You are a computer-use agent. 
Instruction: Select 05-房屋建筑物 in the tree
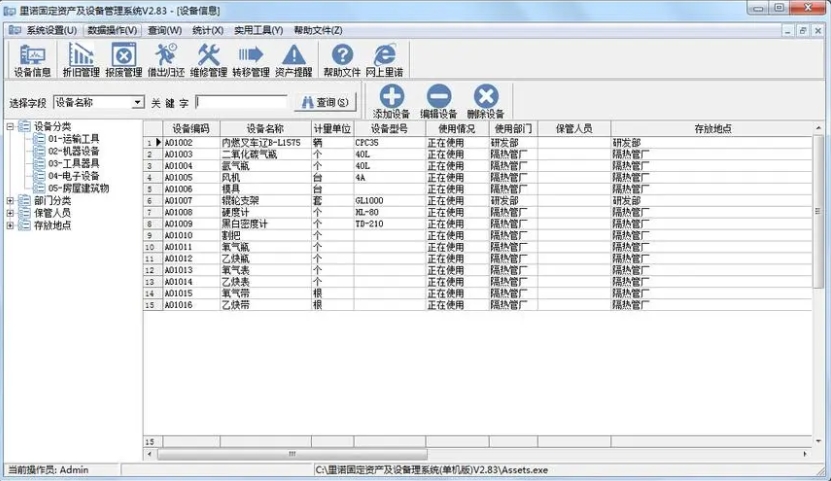tap(78, 188)
